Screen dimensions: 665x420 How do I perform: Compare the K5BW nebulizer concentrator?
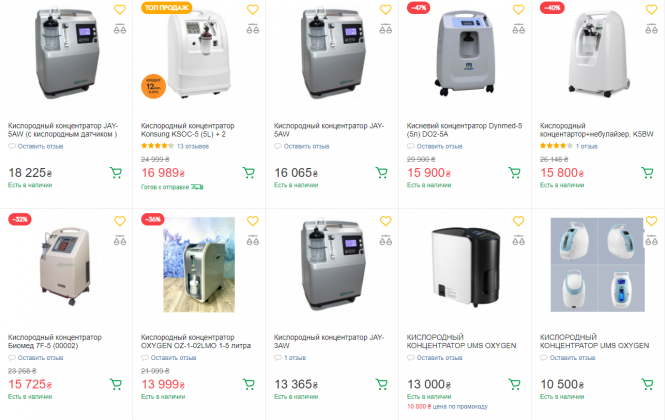pos(651,31)
